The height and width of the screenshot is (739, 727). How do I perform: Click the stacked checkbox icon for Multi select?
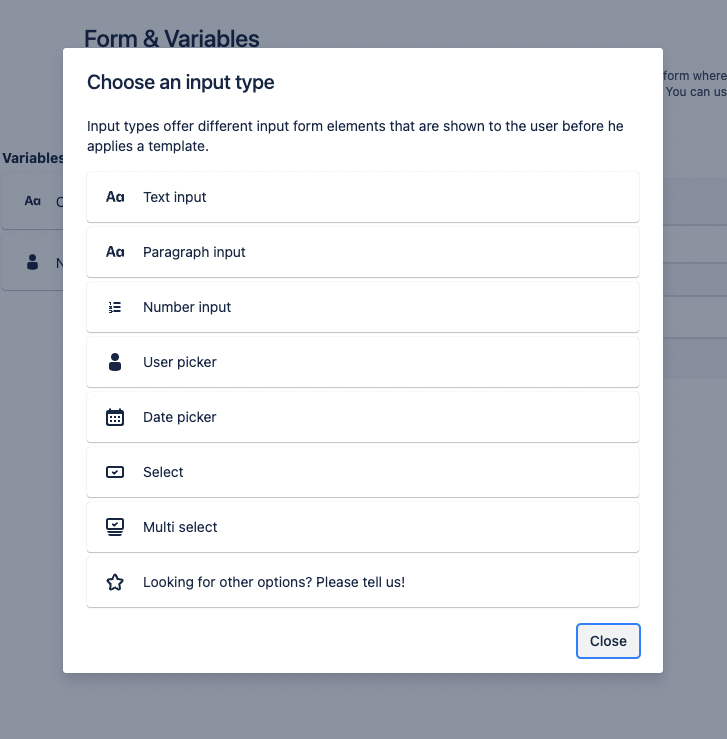[x=115, y=527]
